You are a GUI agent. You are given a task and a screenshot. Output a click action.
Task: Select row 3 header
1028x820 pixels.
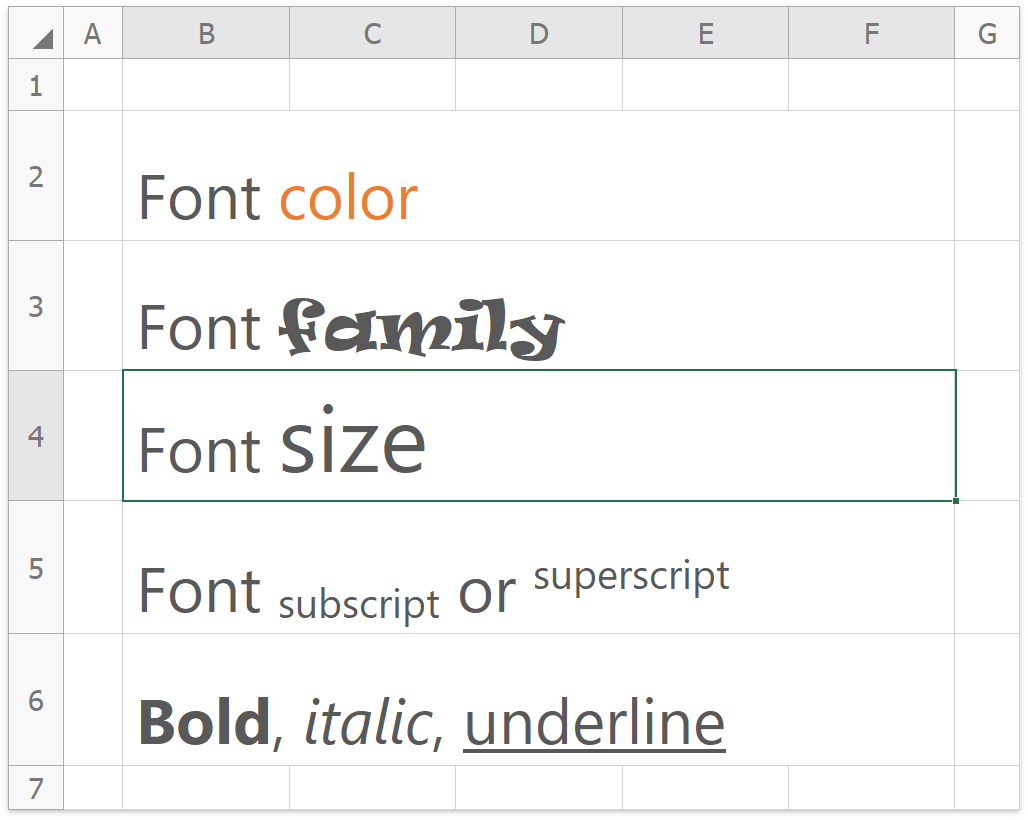36,306
